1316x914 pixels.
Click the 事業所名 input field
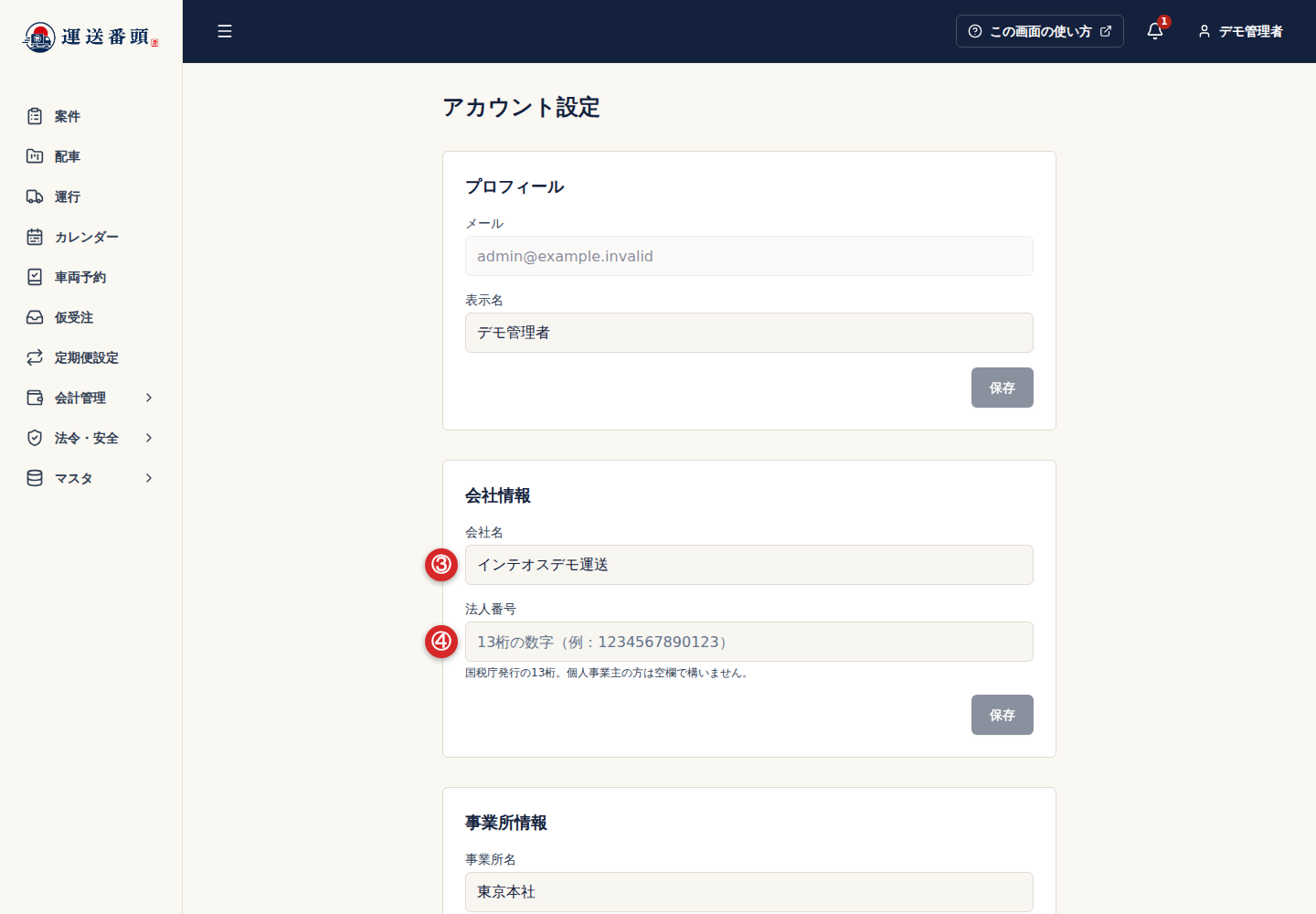tap(749, 892)
